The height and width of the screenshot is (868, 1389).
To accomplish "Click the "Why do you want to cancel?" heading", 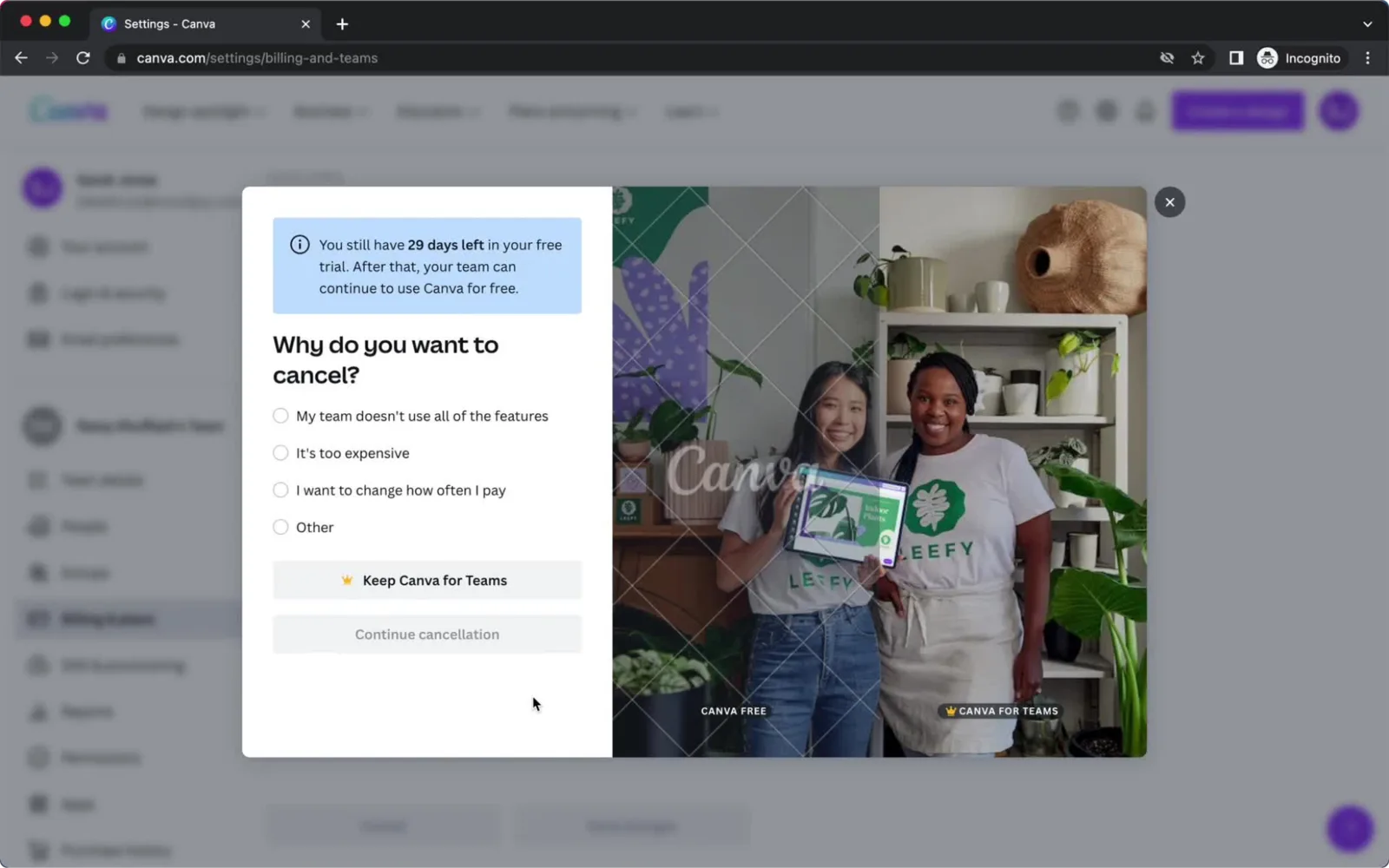I will tap(385, 359).
